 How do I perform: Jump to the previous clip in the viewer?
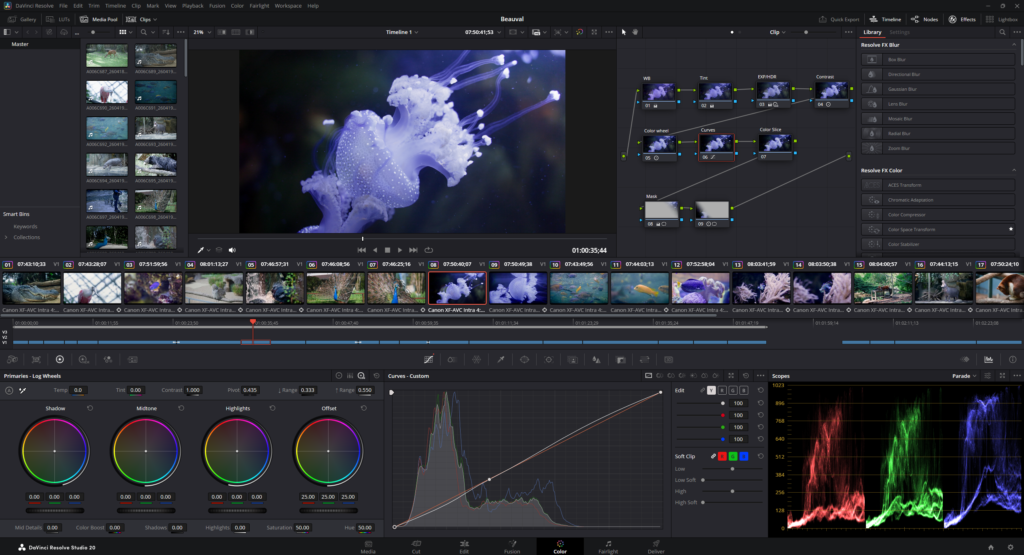(361, 250)
